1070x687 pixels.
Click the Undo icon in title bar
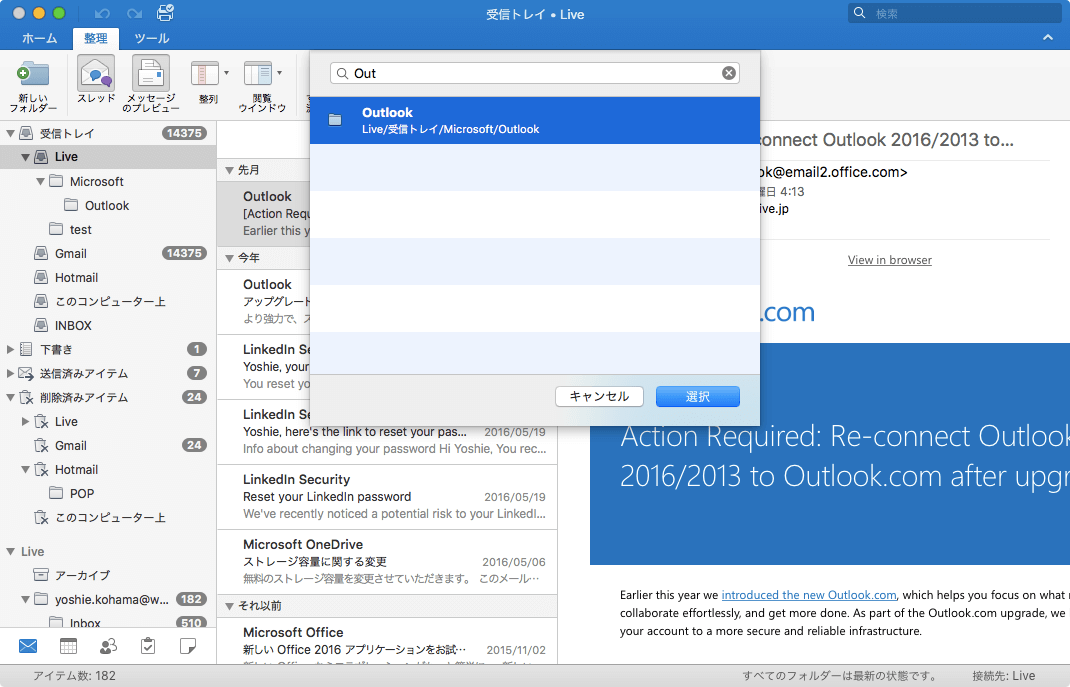102,14
